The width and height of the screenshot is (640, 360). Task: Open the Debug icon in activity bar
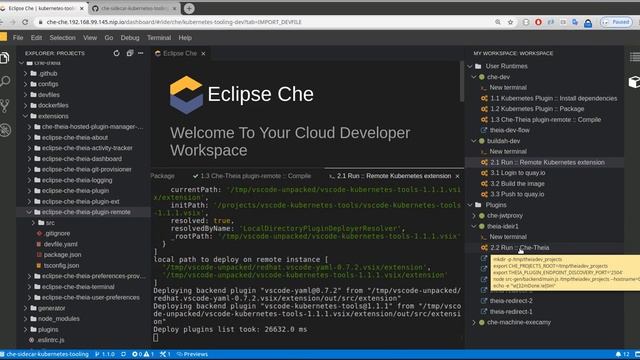5,130
